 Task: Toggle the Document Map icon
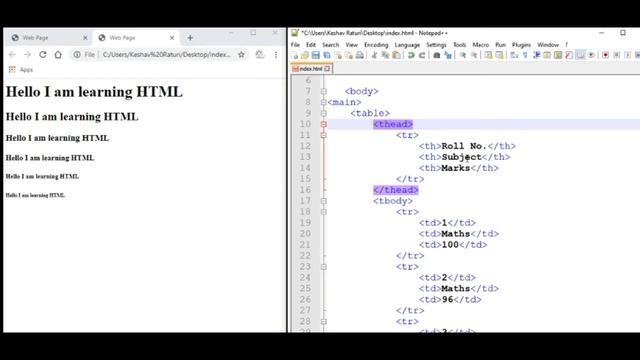click(x=558, y=55)
